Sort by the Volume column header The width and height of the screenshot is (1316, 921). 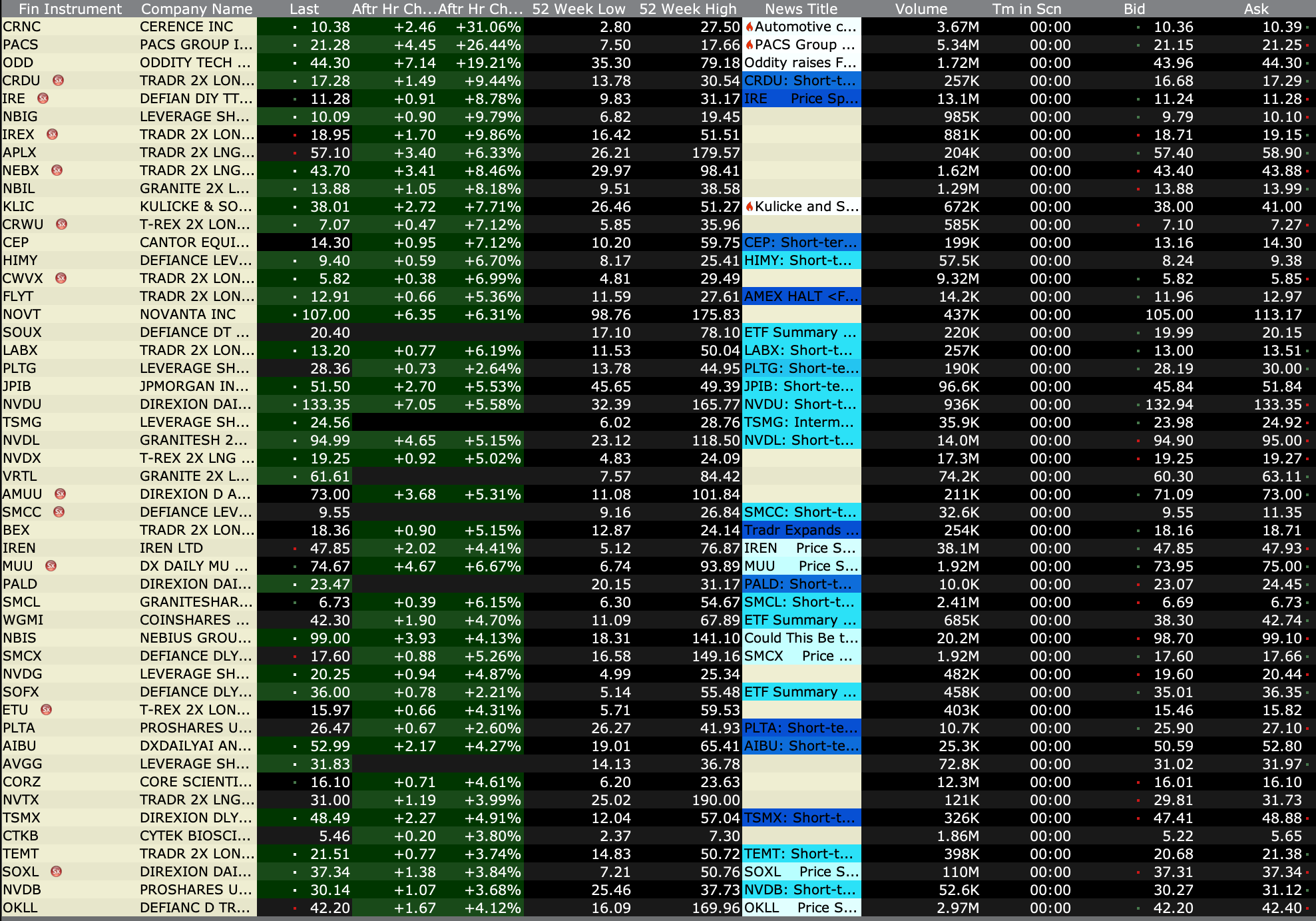click(x=921, y=9)
